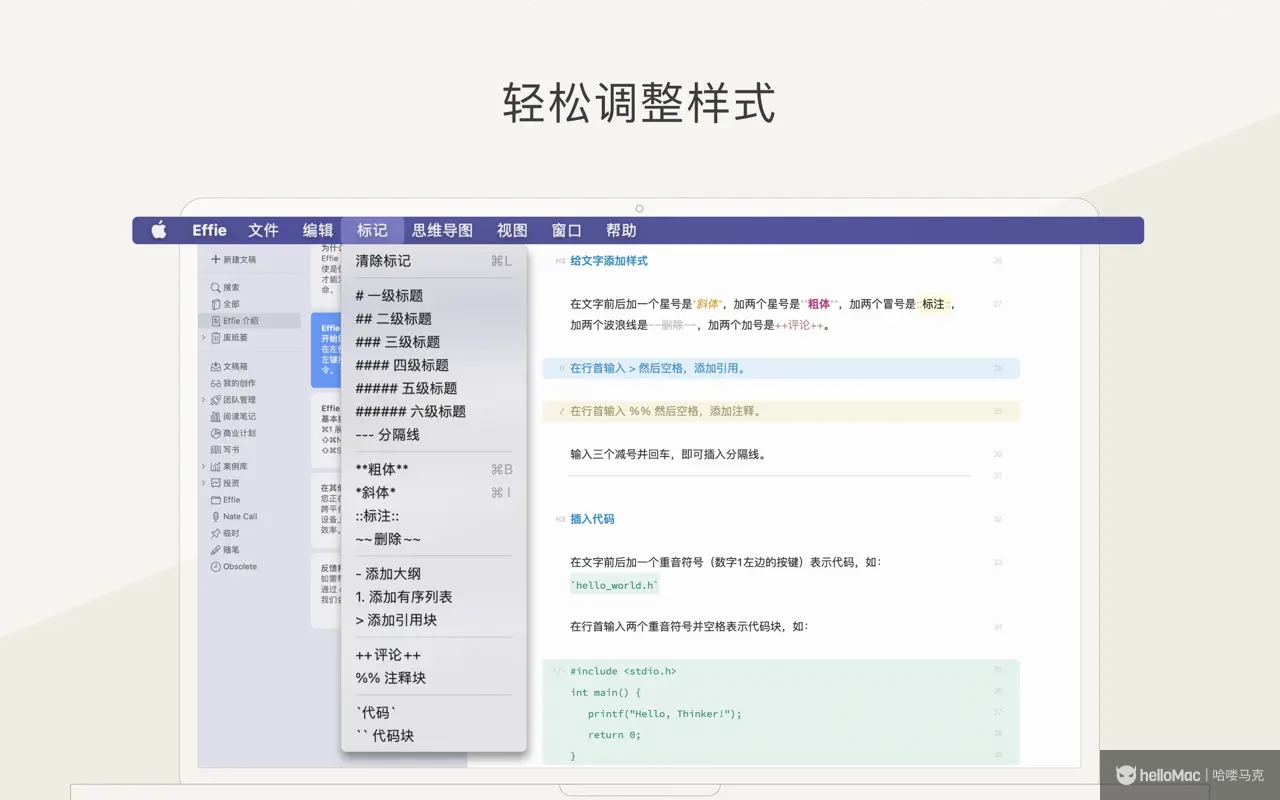Select *斜体* menu entry
The height and width of the screenshot is (800, 1280).
click(434, 492)
